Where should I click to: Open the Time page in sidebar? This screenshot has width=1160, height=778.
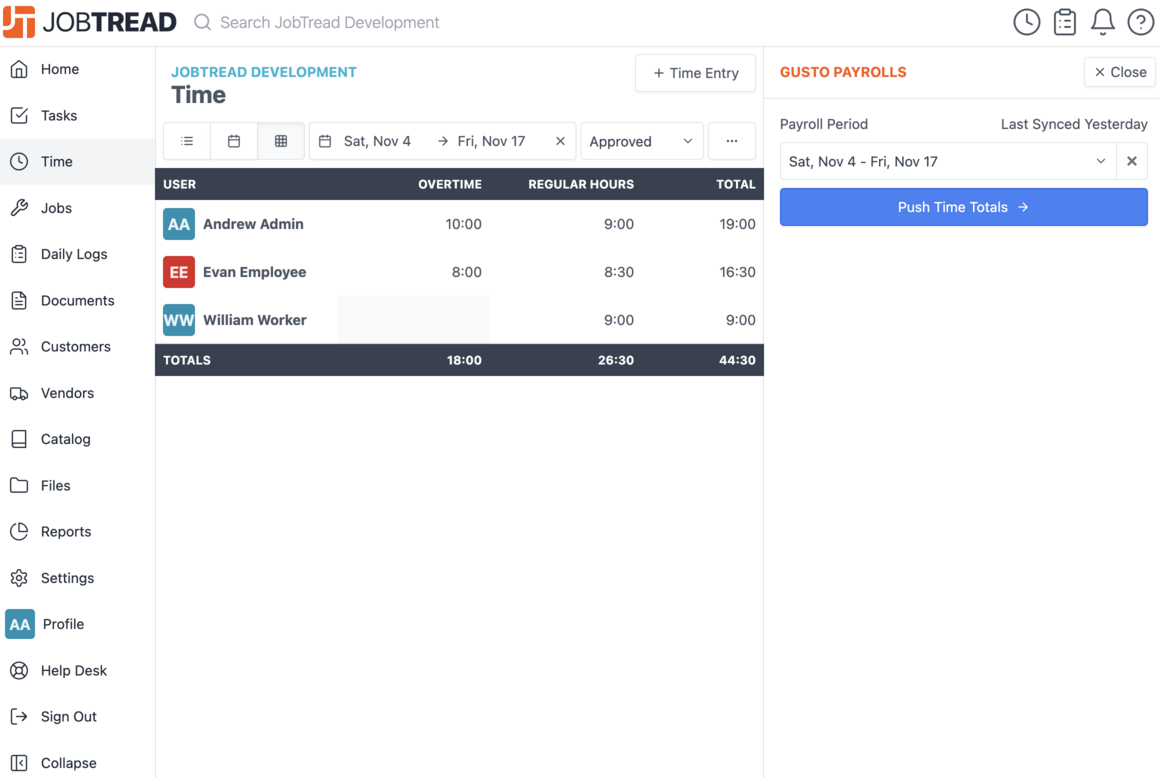pos(77,161)
